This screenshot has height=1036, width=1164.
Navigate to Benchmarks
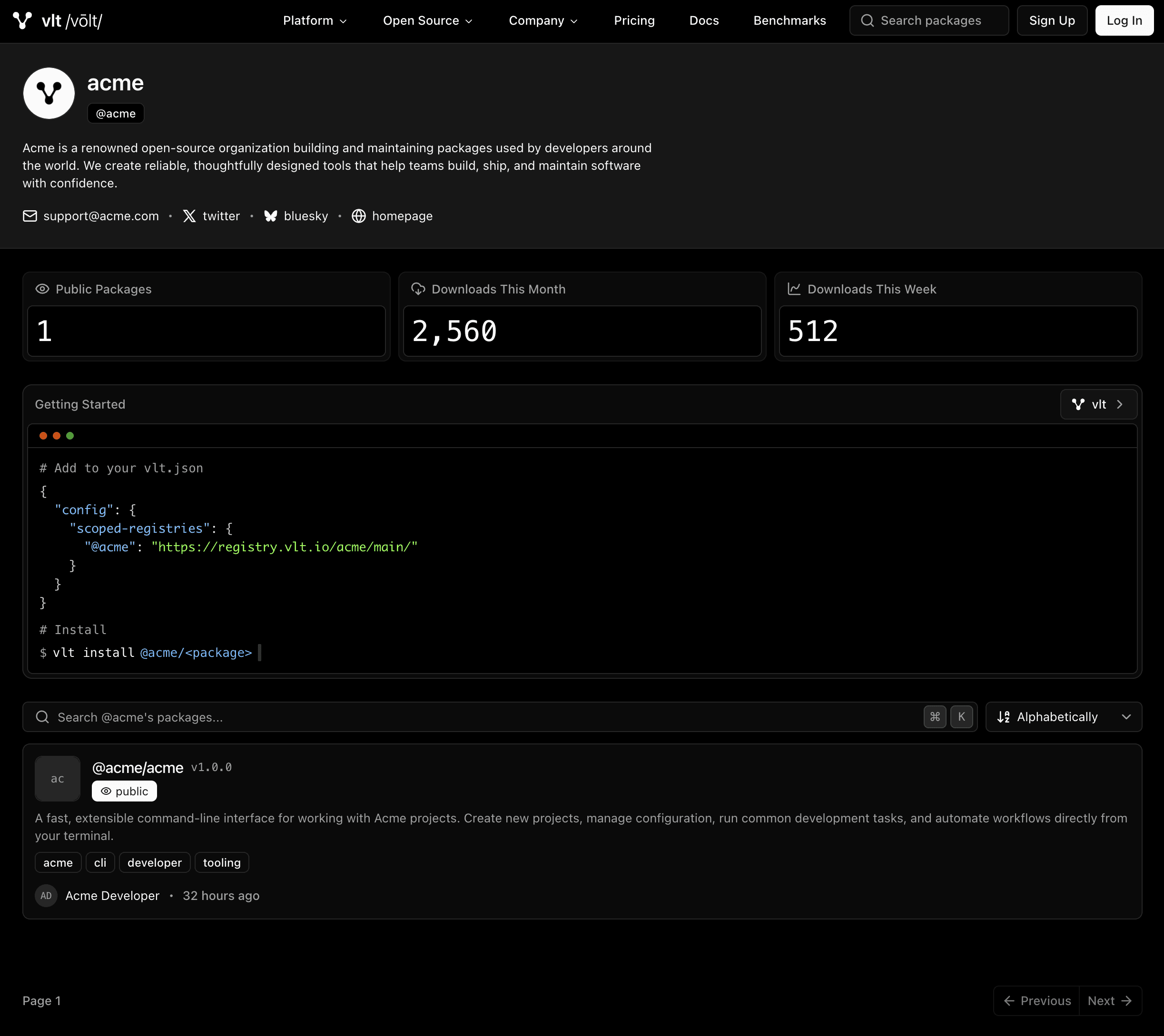click(x=789, y=20)
